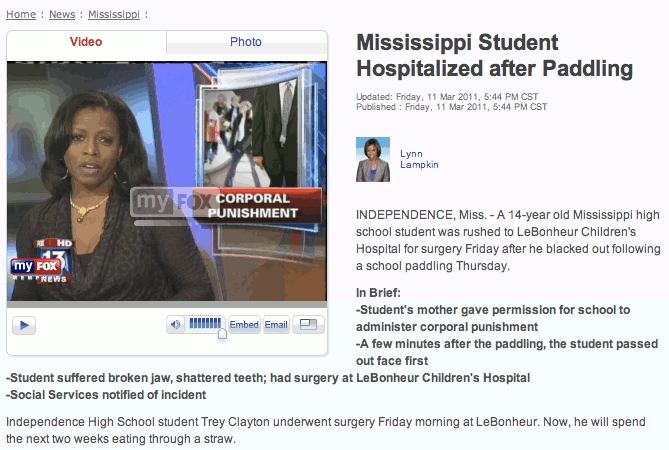This screenshot has height=450, width=669.
Task: Go to the Home breadcrumb link
Action: point(21,15)
